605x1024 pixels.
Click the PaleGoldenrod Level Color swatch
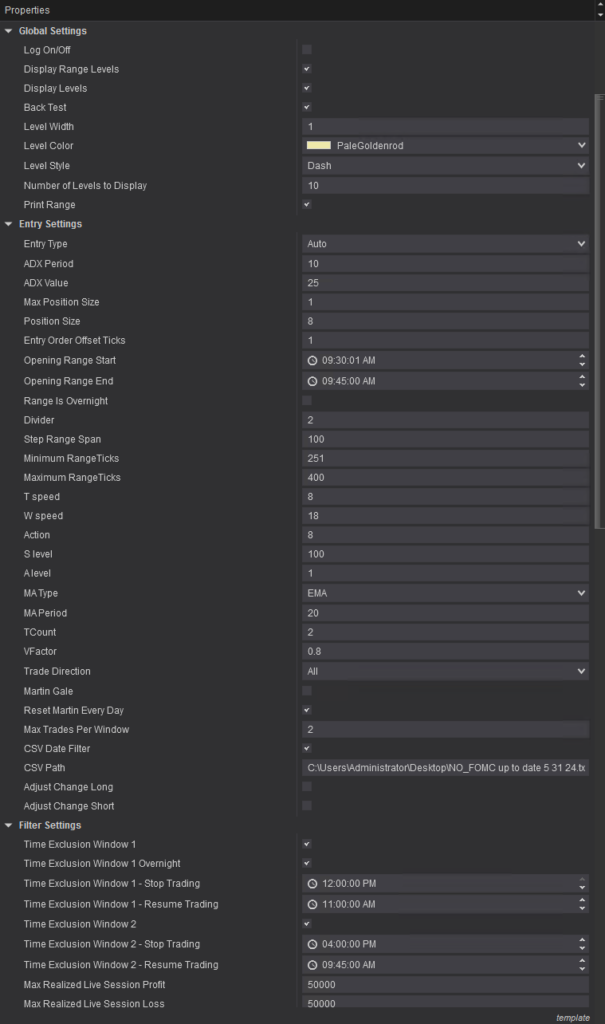[318, 146]
